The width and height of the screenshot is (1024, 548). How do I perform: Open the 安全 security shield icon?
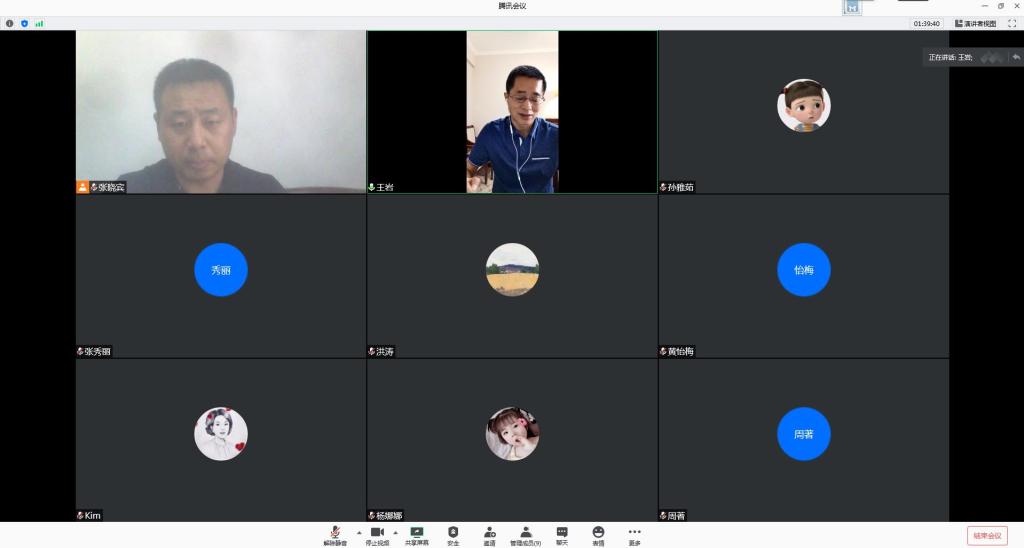click(453, 534)
